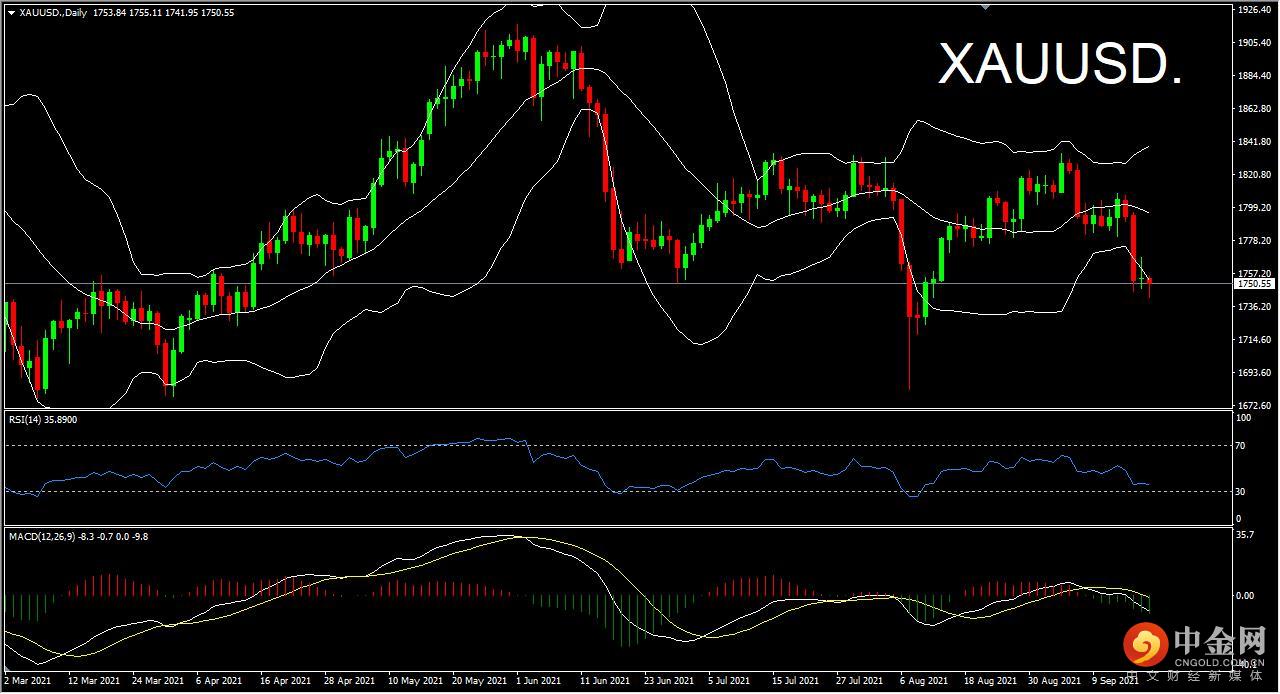
Task: Select price level 1905.40 on the axis
Action: (x=1253, y=43)
